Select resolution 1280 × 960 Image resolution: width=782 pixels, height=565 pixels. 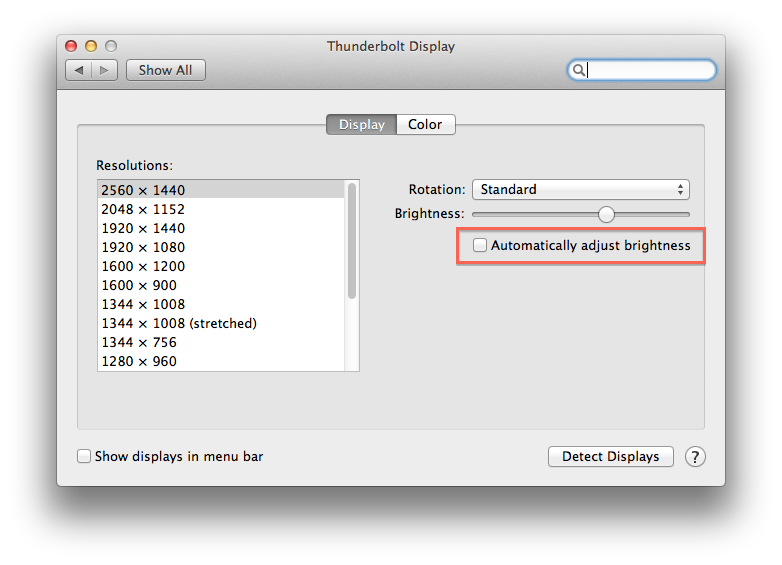tap(221, 361)
